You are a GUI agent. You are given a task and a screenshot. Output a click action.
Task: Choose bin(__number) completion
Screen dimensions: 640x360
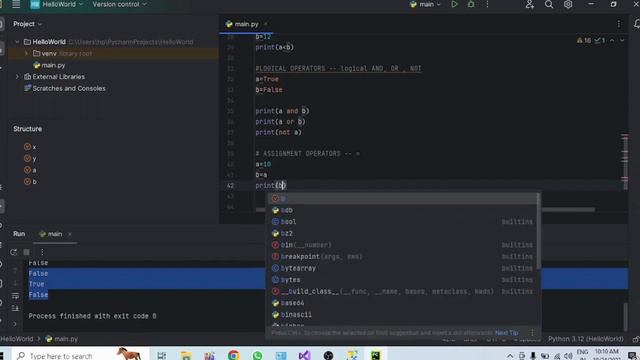tap(402, 245)
